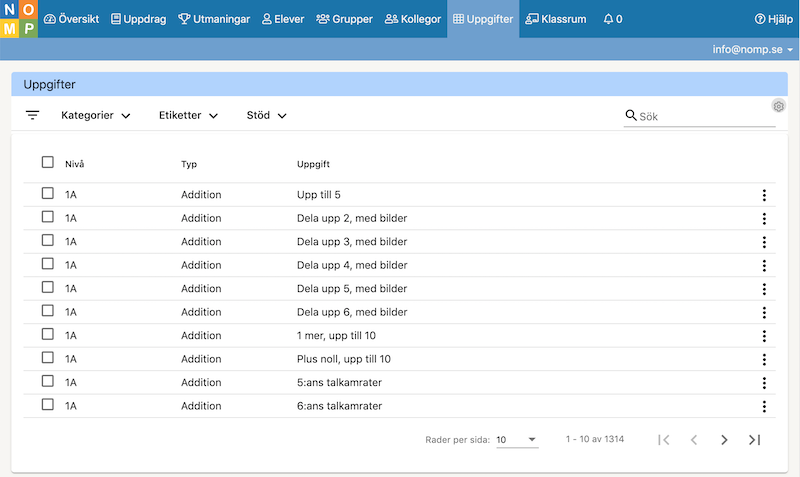Open the filter list icon
The height and width of the screenshot is (477, 800).
pos(32,115)
